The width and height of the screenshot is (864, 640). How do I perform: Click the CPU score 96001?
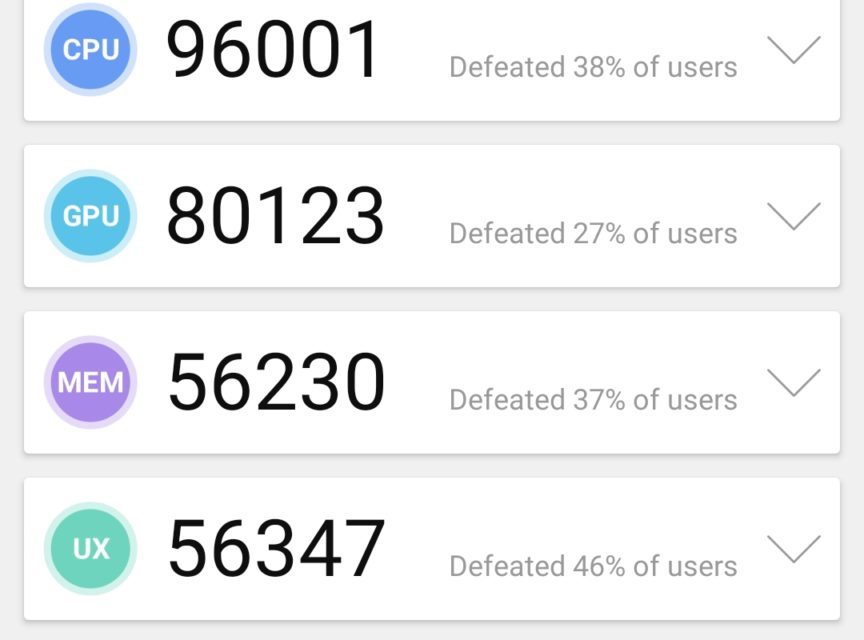(273, 50)
